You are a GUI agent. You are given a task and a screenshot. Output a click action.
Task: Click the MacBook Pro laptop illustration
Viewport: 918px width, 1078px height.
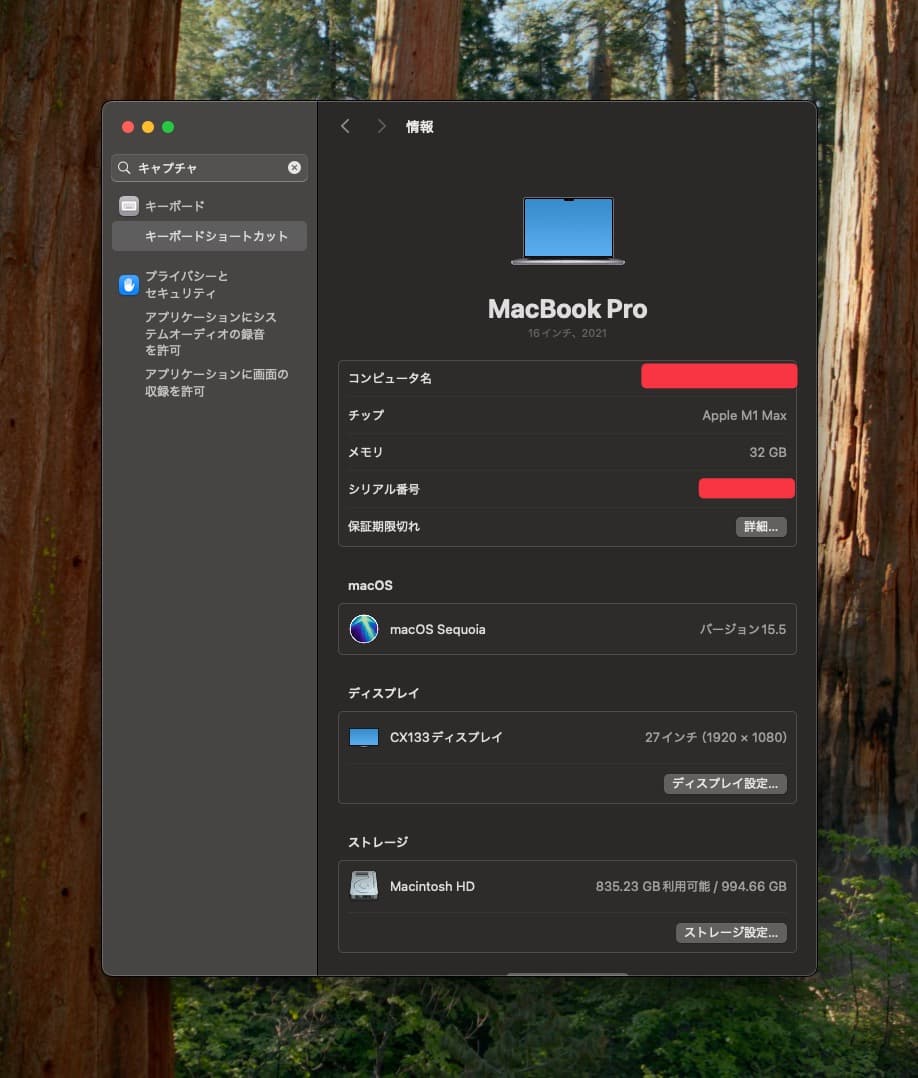pos(568,228)
